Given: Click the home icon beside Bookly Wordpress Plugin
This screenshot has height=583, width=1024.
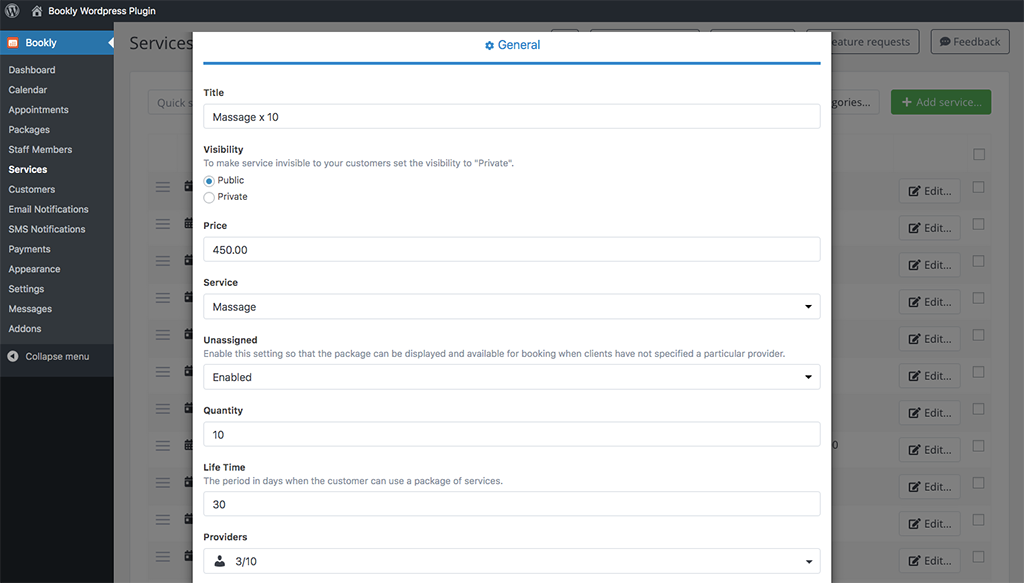Looking at the screenshot, I should click(37, 10).
